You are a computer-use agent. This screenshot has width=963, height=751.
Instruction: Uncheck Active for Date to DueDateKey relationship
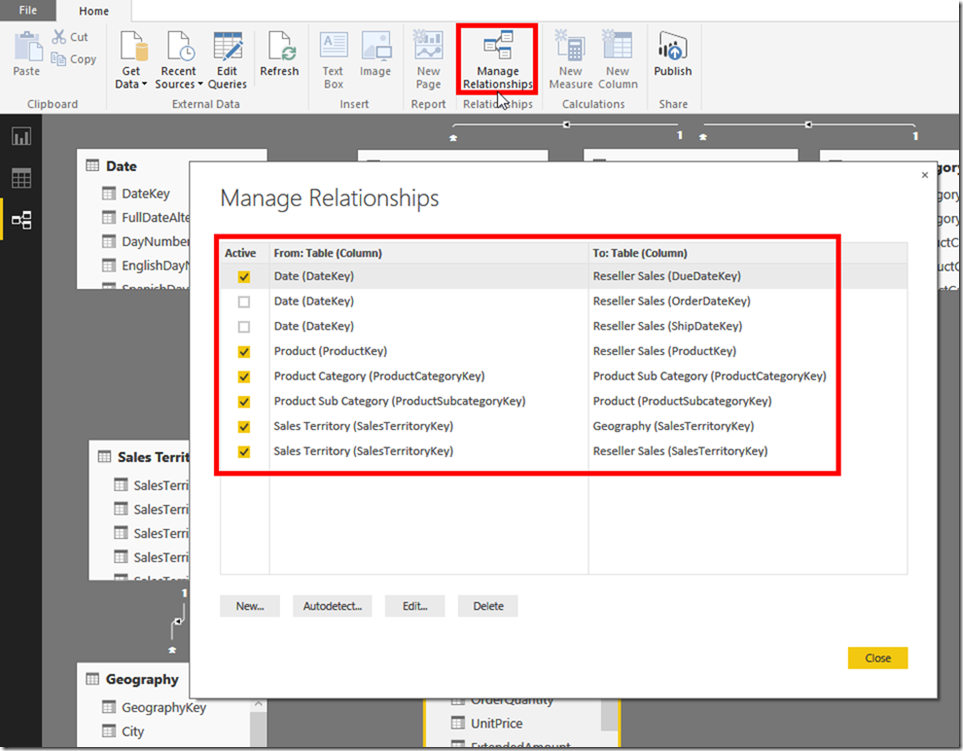pyautogui.click(x=244, y=277)
